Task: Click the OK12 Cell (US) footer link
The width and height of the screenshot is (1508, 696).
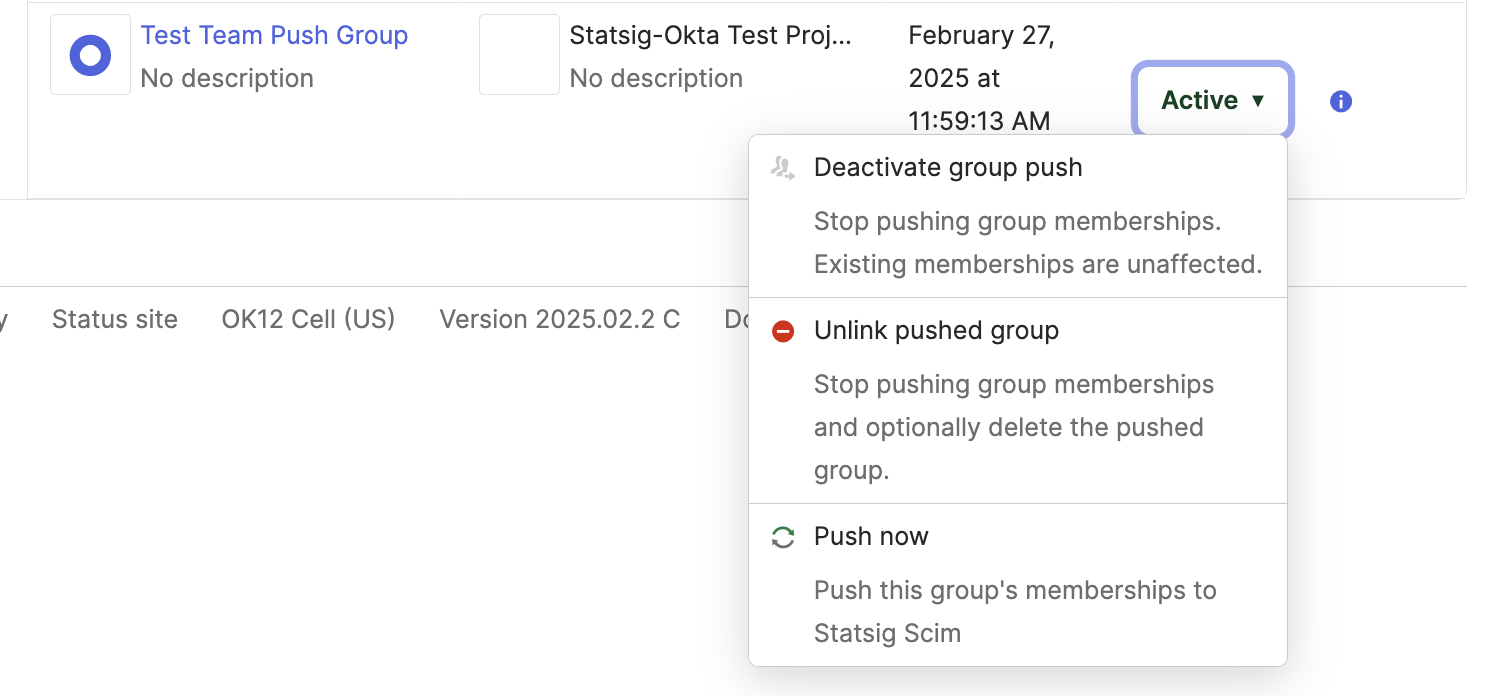Action: click(308, 319)
